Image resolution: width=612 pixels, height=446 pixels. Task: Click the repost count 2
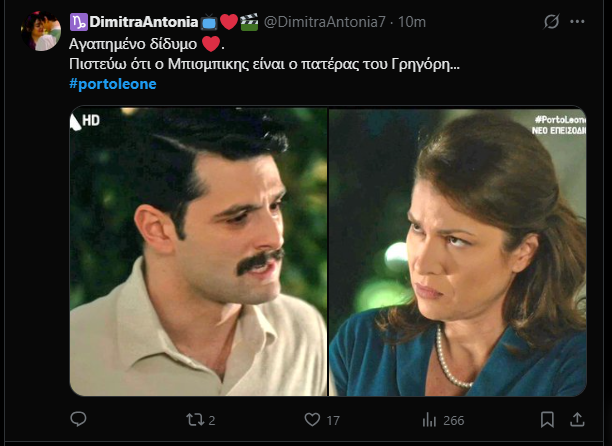pyautogui.click(x=211, y=419)
